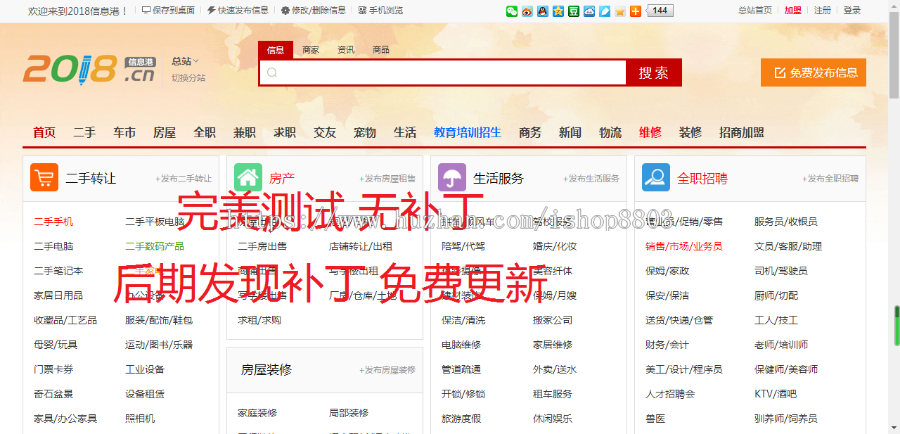This screenshot has height=434, width=900.
Task: Open 教育培训招生 navigation item
Action: [x=467, y=133]
